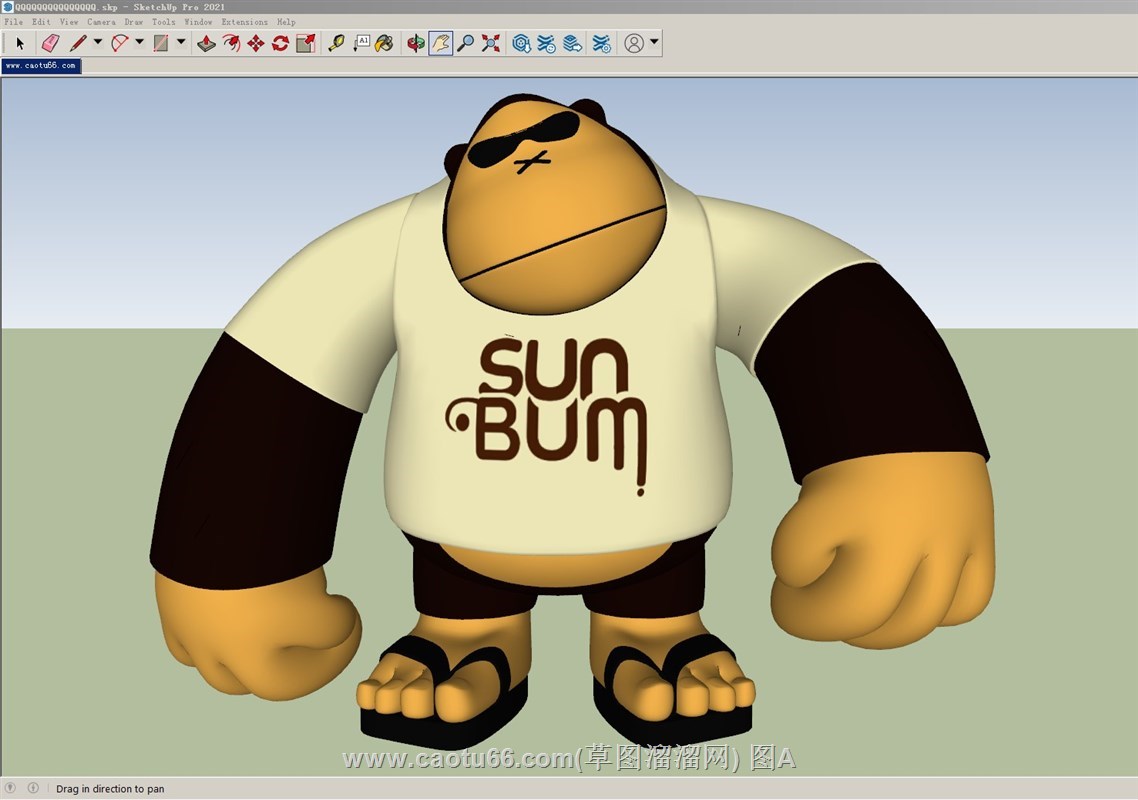
Task: Open the 3D Warehouse
Action: click(x=521, y=44)
